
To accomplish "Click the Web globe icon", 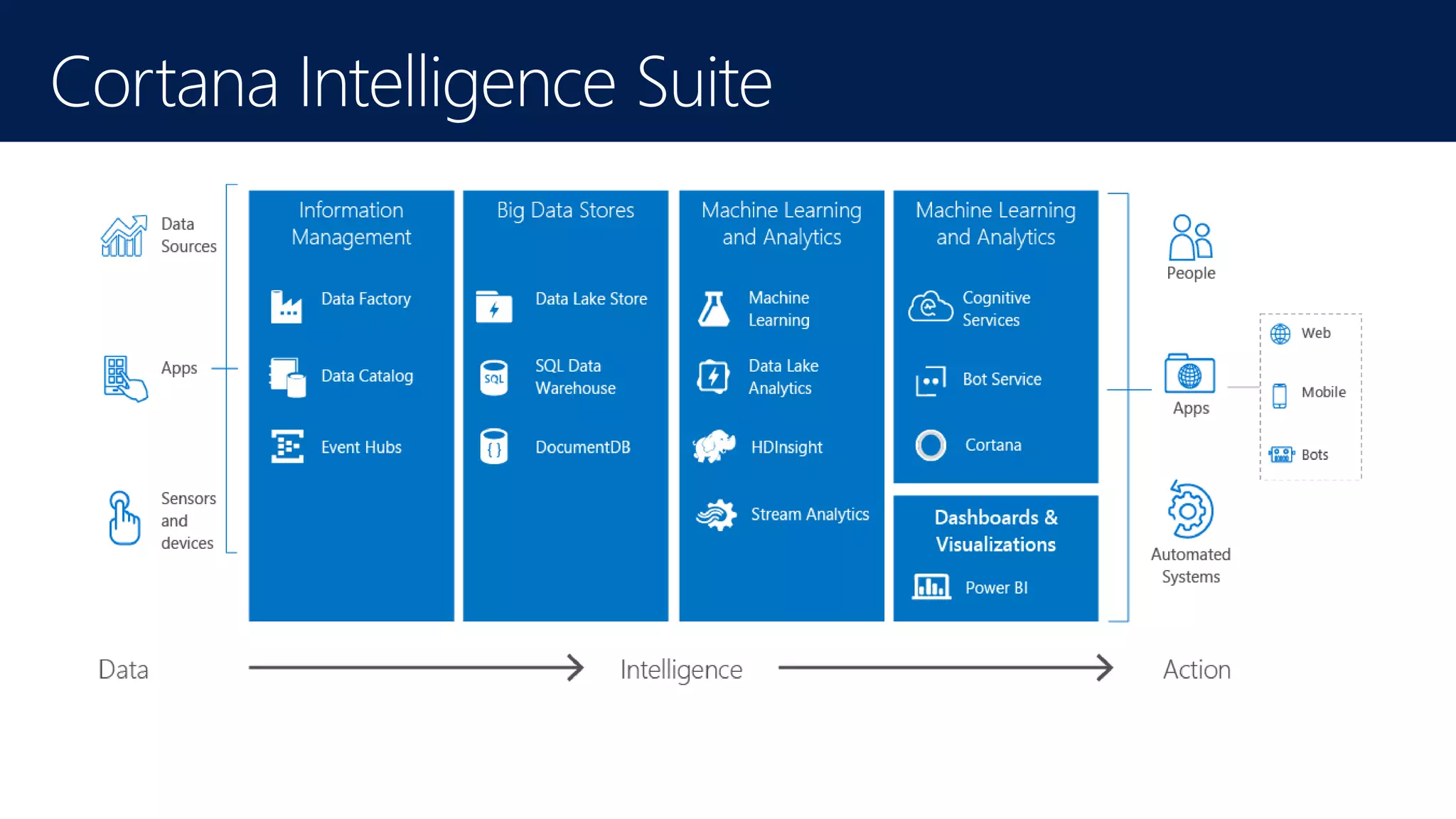I will coord(1280,333).
